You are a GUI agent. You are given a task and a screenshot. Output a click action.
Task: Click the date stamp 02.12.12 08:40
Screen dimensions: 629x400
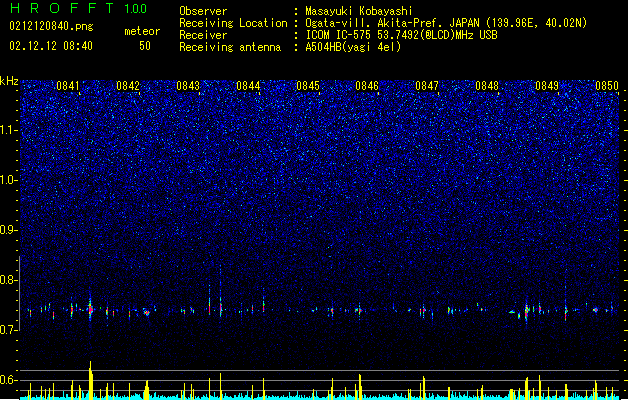coord(51,46)
